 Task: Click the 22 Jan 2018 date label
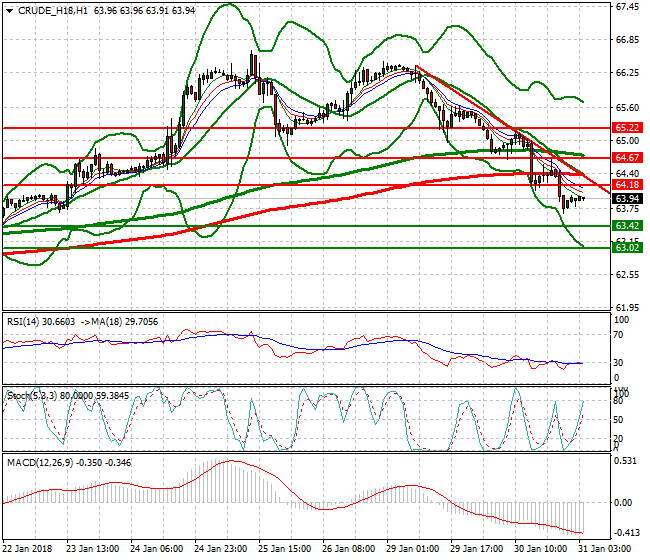click(28, 549)
